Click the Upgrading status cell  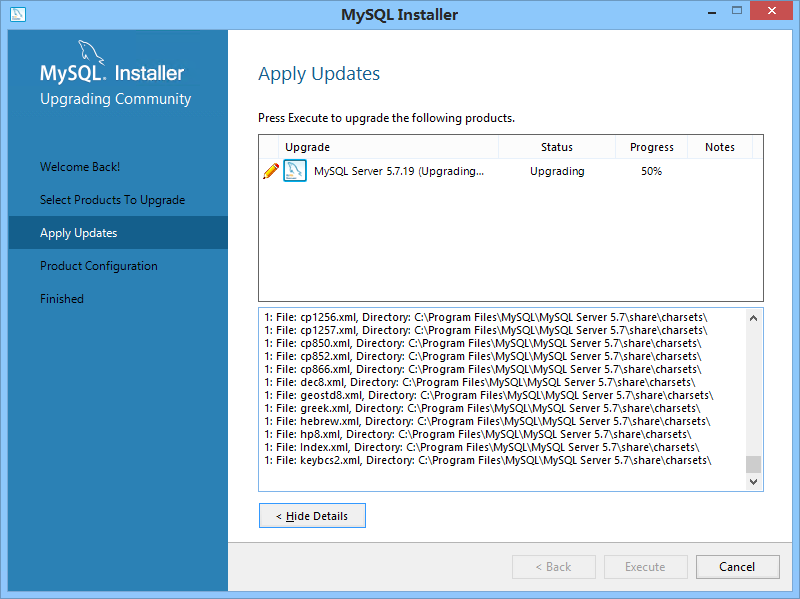[557, 171]
